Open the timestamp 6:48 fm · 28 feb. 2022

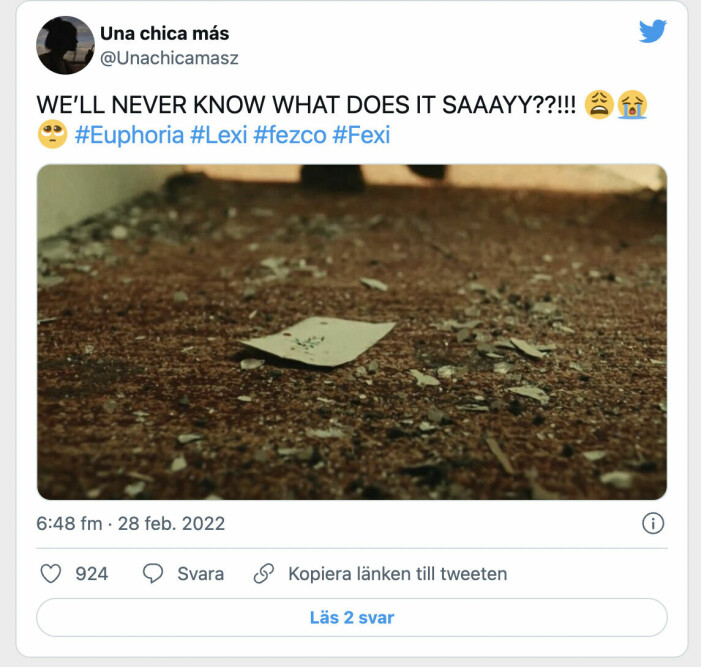[131, 523]
